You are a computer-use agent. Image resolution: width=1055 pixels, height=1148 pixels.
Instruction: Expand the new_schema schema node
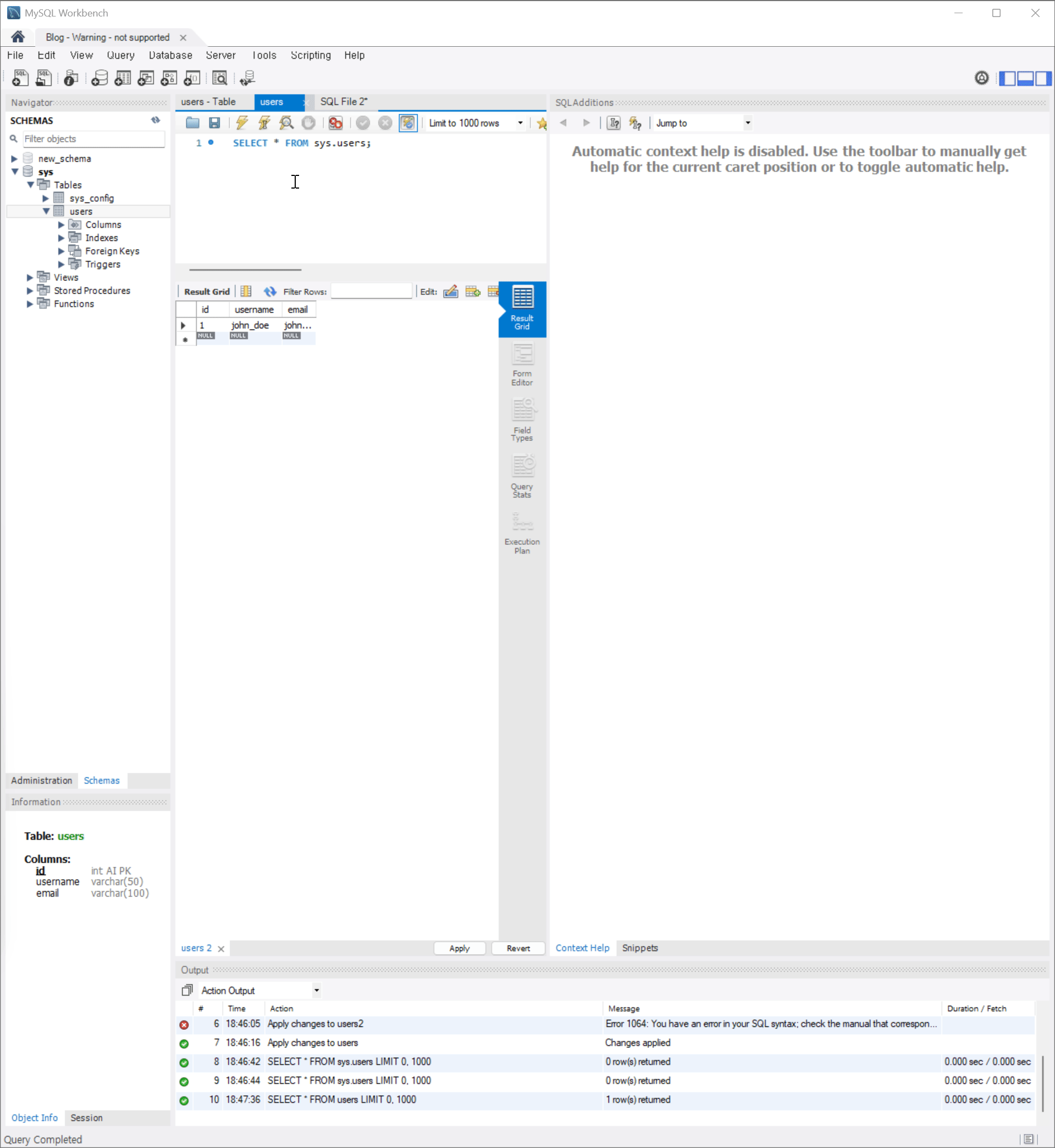15,159
